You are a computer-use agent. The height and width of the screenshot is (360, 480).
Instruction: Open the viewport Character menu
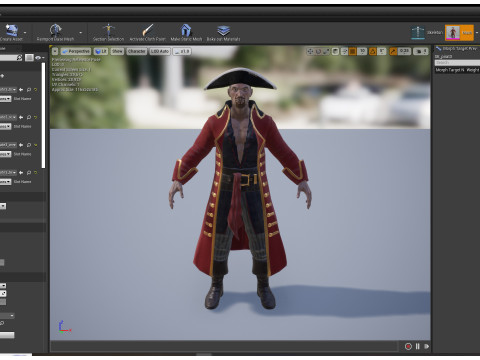(x=137, y=51)
